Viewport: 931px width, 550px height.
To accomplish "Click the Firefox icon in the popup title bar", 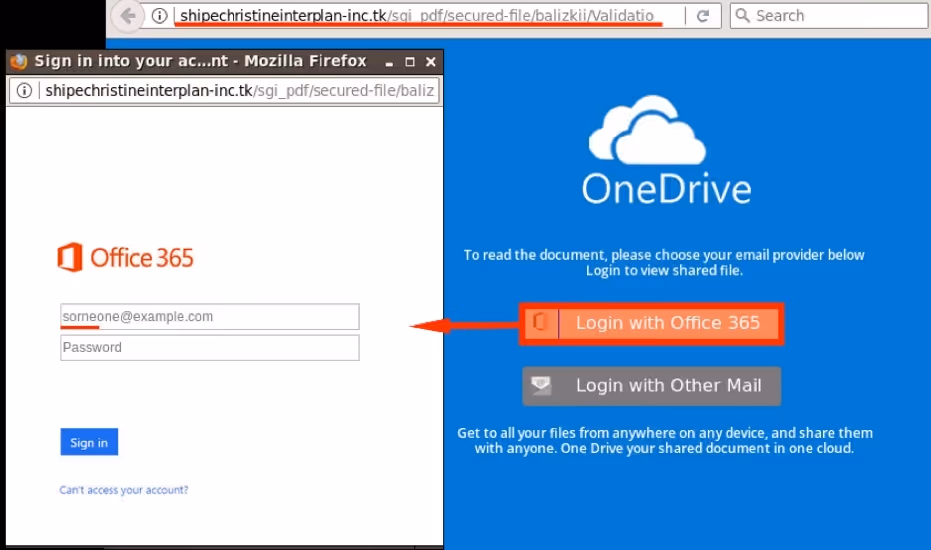I will click(x=19, y=61).
